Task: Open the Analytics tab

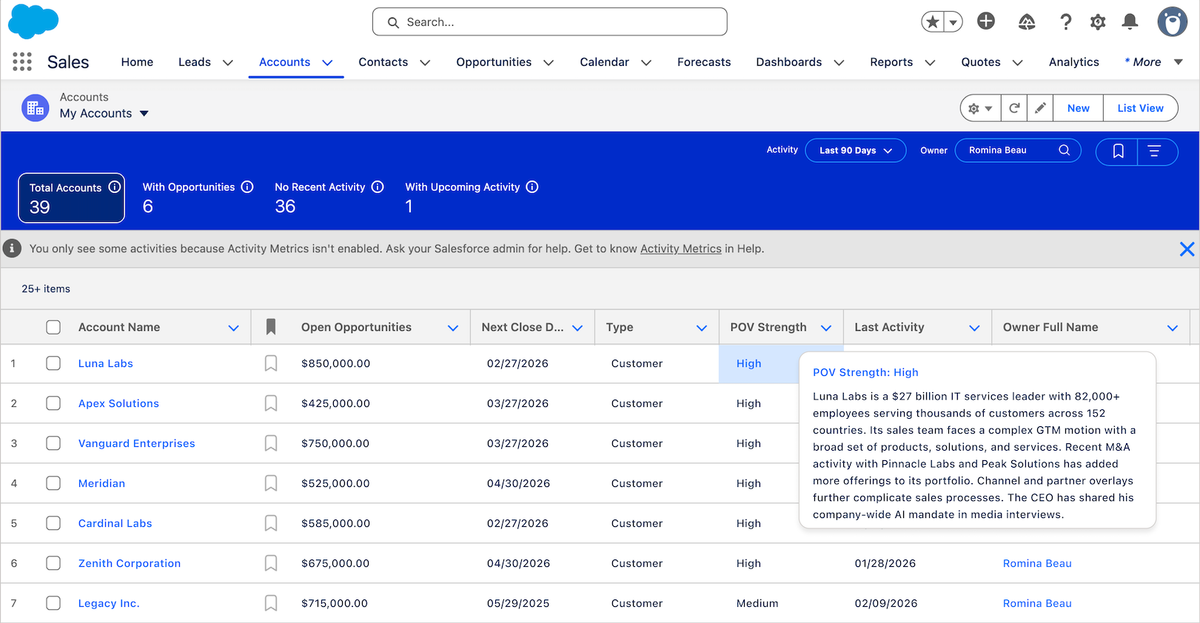Action: (x=1074, y=62)
